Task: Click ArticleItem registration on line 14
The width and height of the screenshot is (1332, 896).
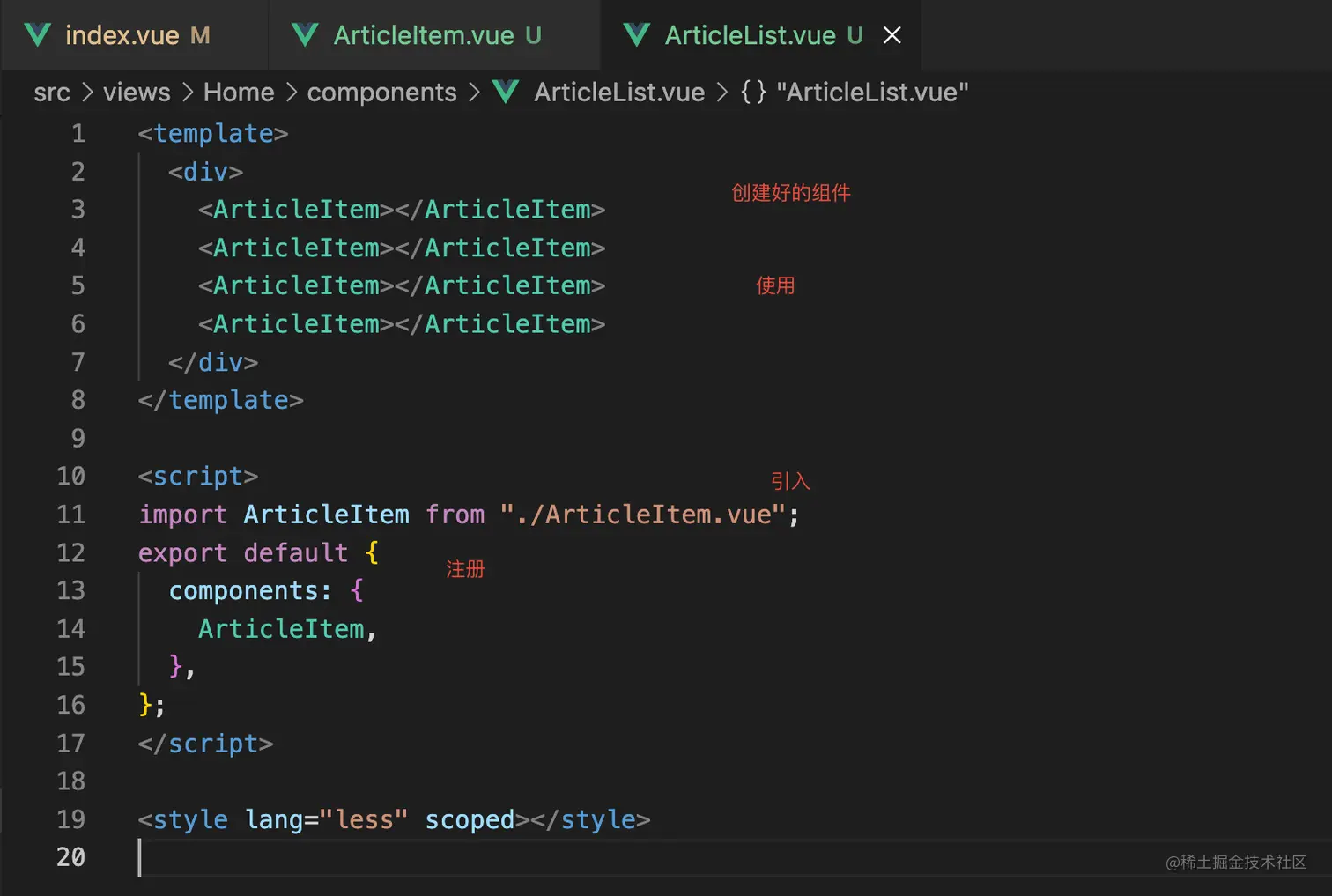Action: point(281,629)
